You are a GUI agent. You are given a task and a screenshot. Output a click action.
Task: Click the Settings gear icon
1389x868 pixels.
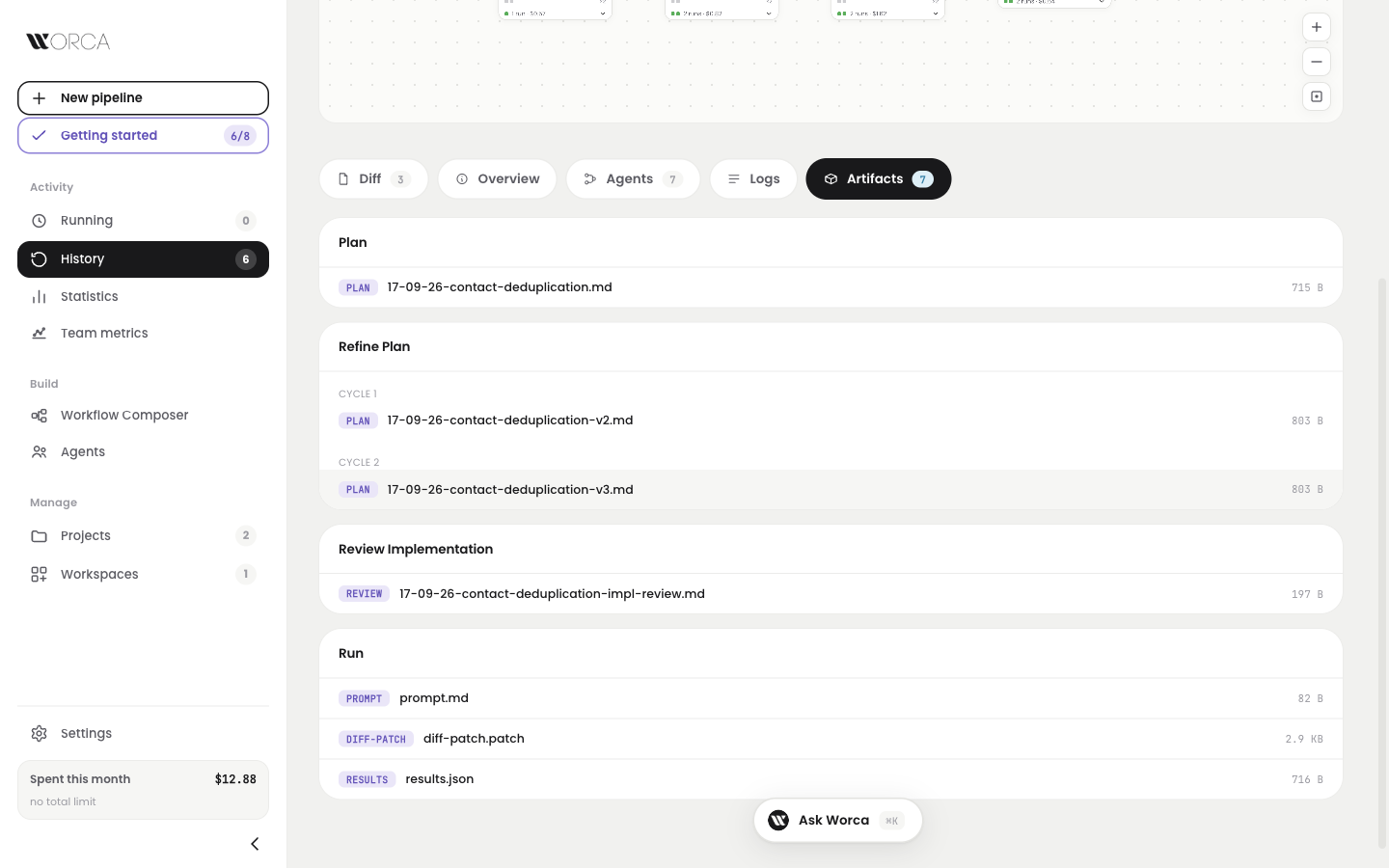[39, 734]
